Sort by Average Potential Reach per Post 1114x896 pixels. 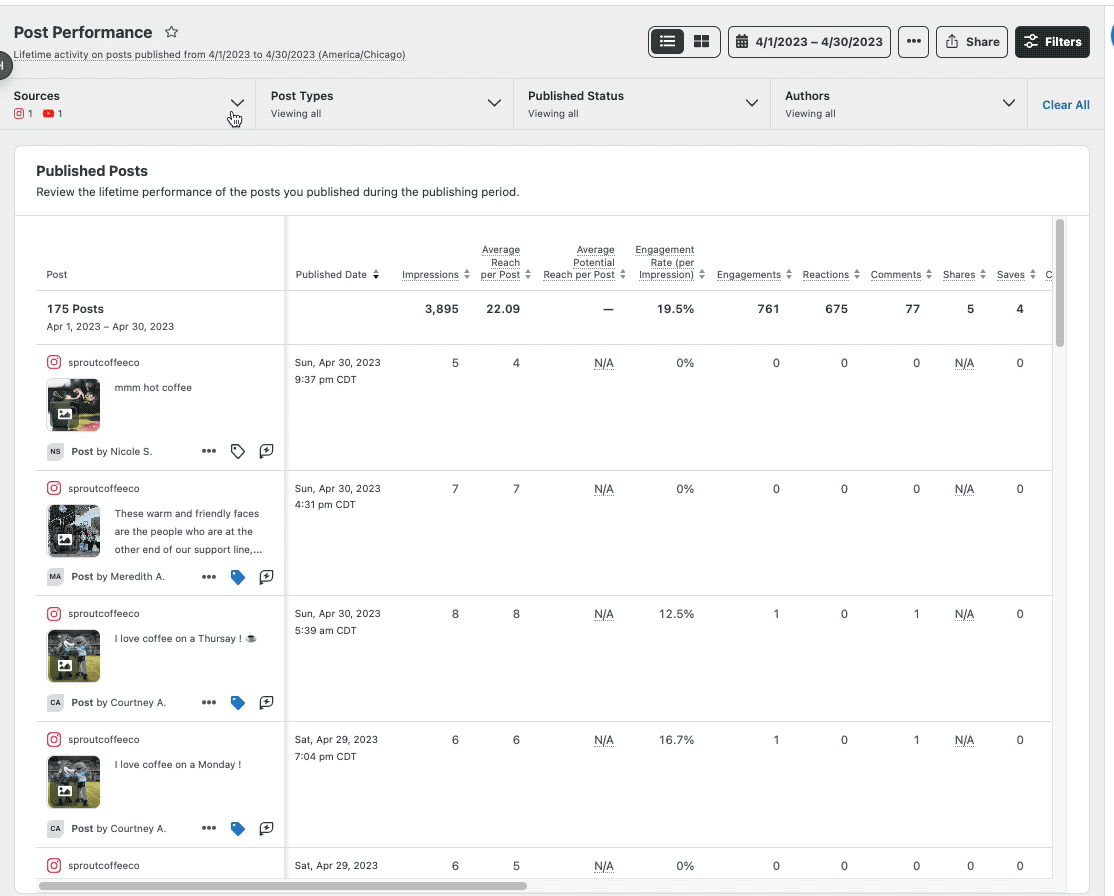[x=622, y=275]
